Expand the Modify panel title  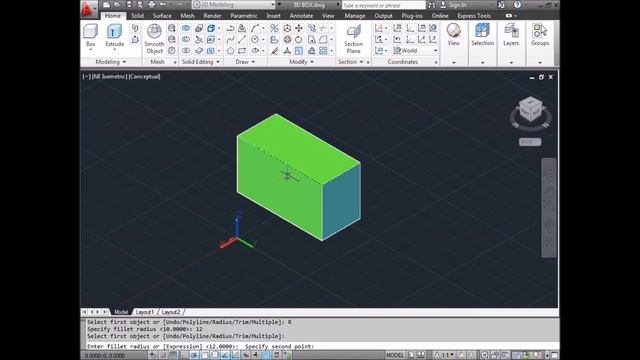coord(301,62)
